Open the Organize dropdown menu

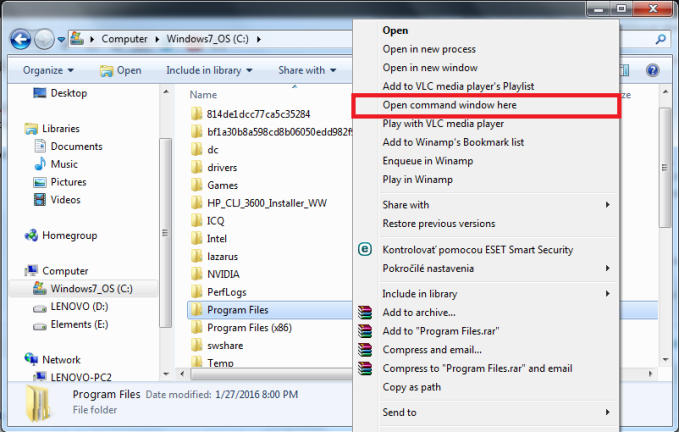pos(48,70)
